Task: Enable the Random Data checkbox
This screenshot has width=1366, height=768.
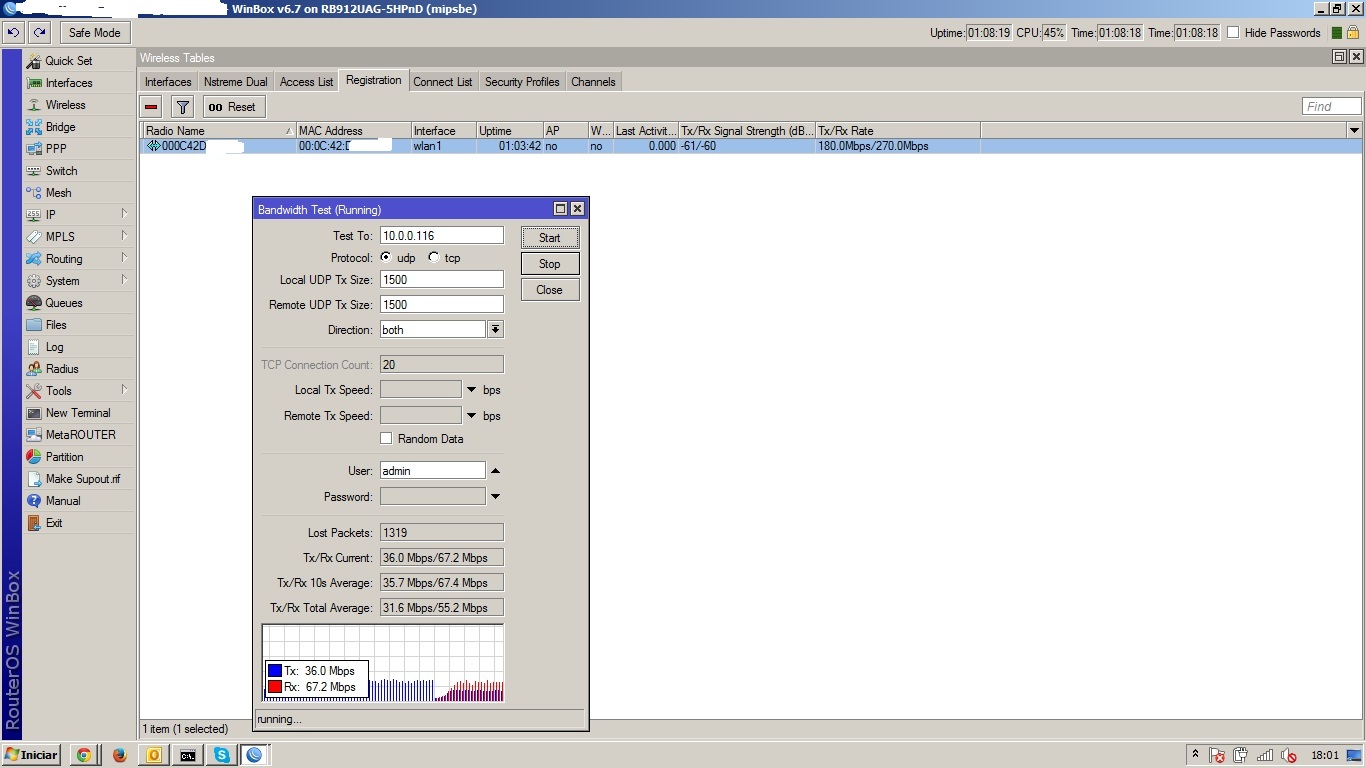Action: click(x=386, y=439)
